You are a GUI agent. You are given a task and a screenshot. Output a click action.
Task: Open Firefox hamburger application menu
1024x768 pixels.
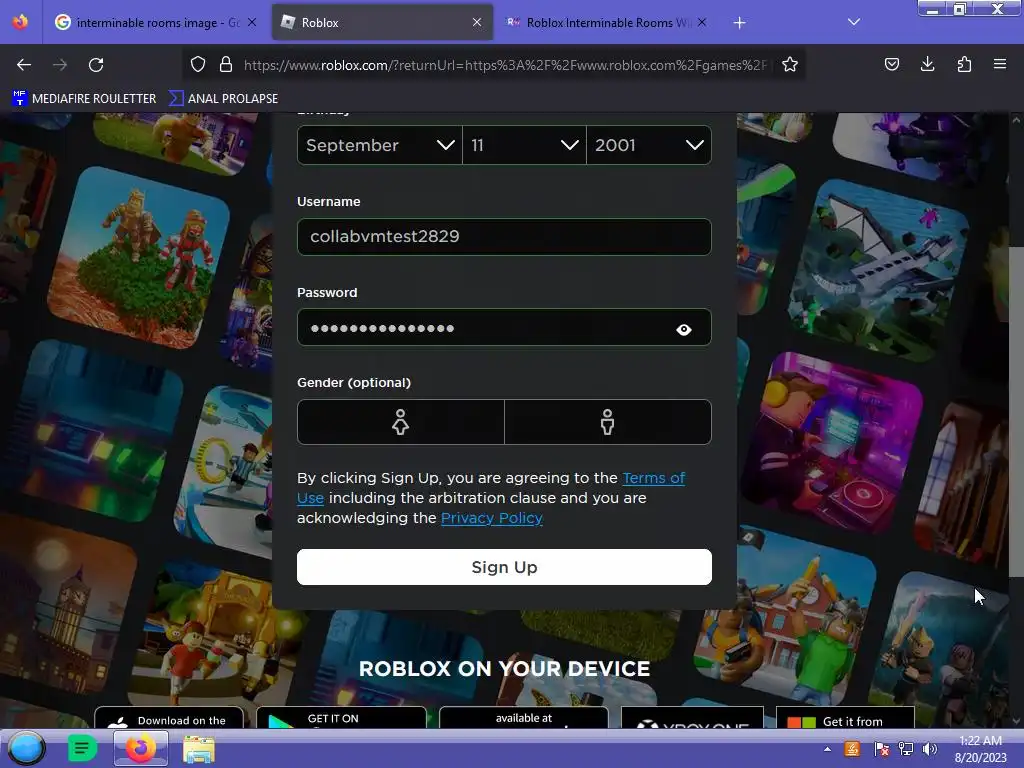click(1000, 64)
